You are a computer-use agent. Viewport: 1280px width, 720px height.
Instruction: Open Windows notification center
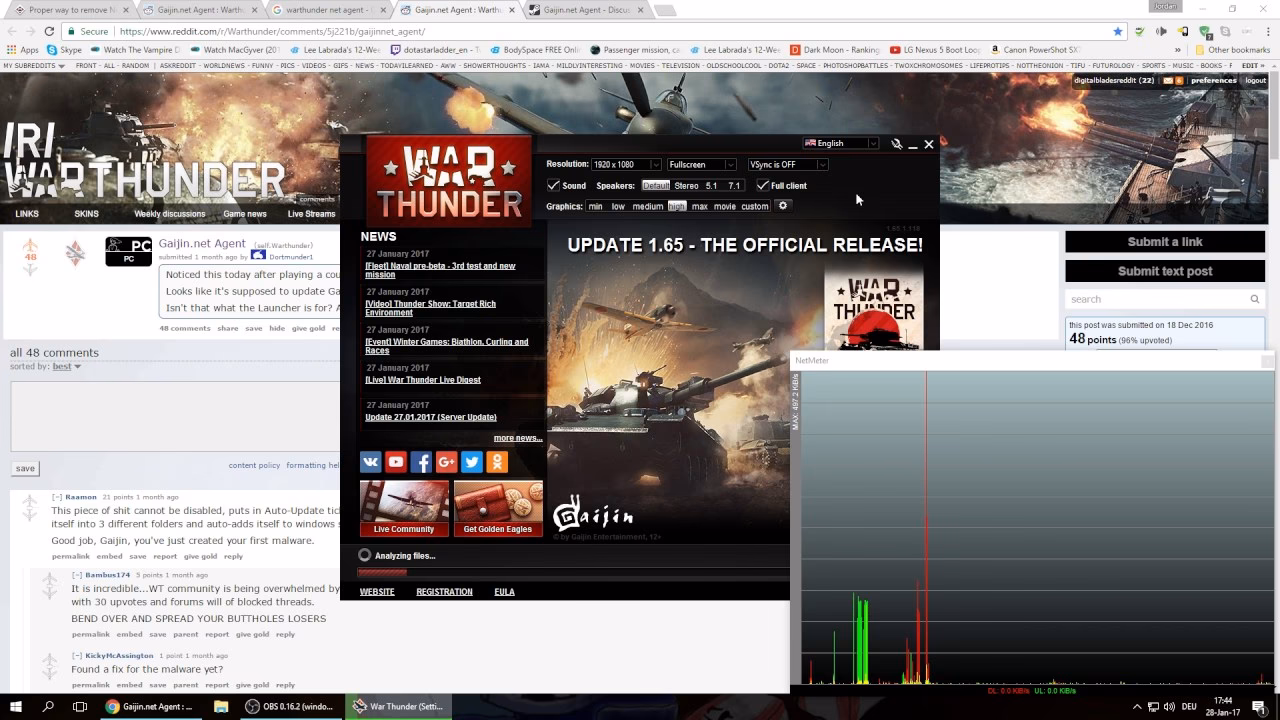click(1259, 706)
